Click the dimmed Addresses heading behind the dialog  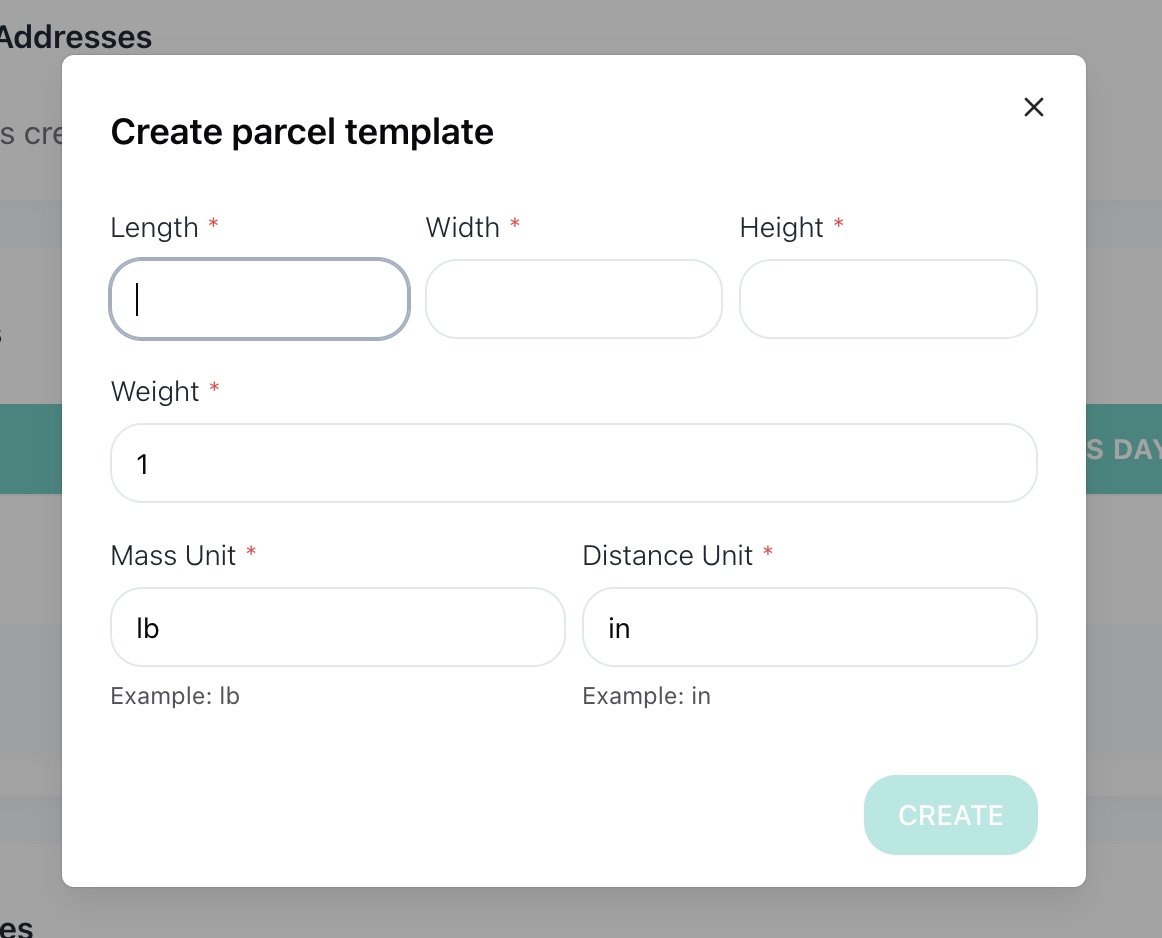tap(74, 37)
